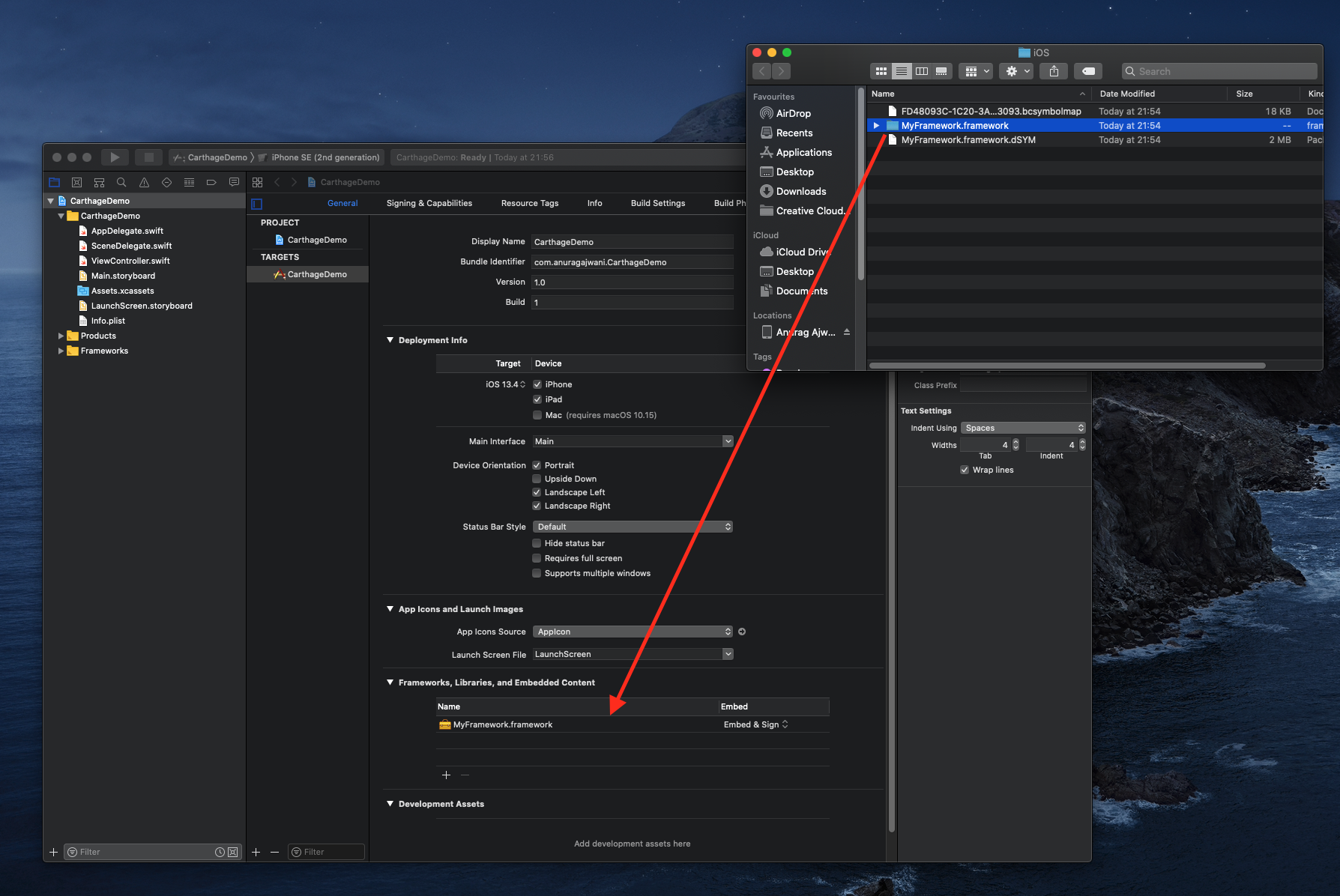1340x896 pixels.
Task: Uncheck the iPhone device checkbox
Action: click(537, 384)
